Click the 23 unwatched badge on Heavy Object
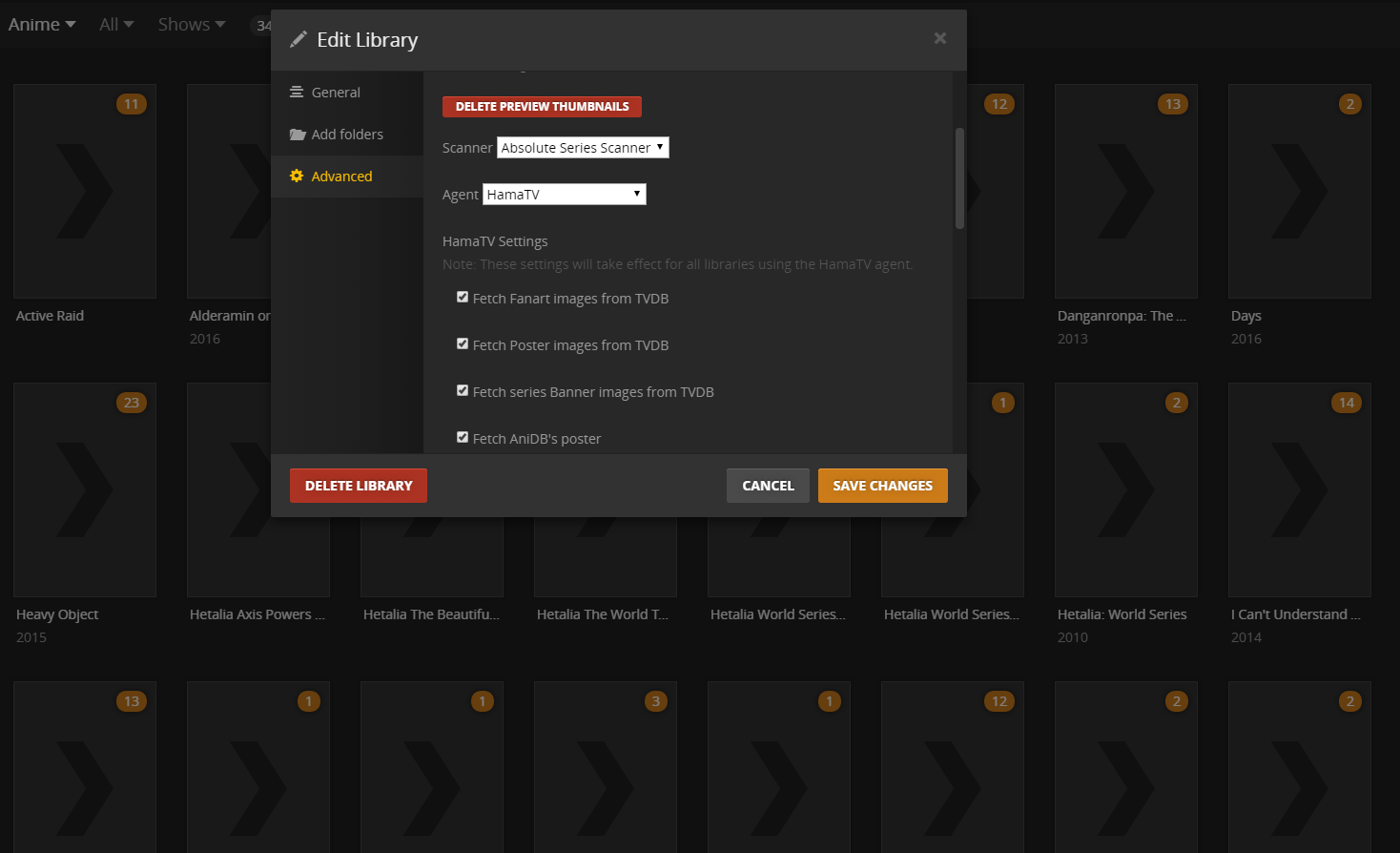Screen dimensions: 1400x853 tap(132, 403)
